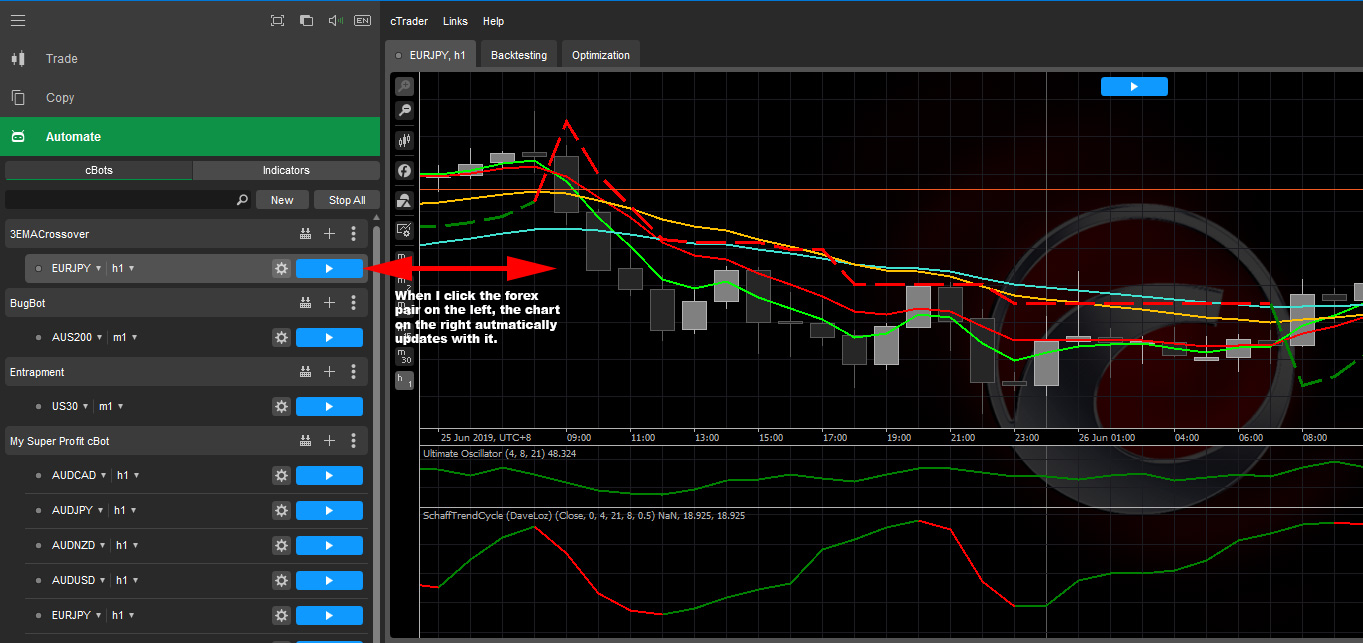
Task: Click the detached windows layout icon
Action: click(306, 20)
